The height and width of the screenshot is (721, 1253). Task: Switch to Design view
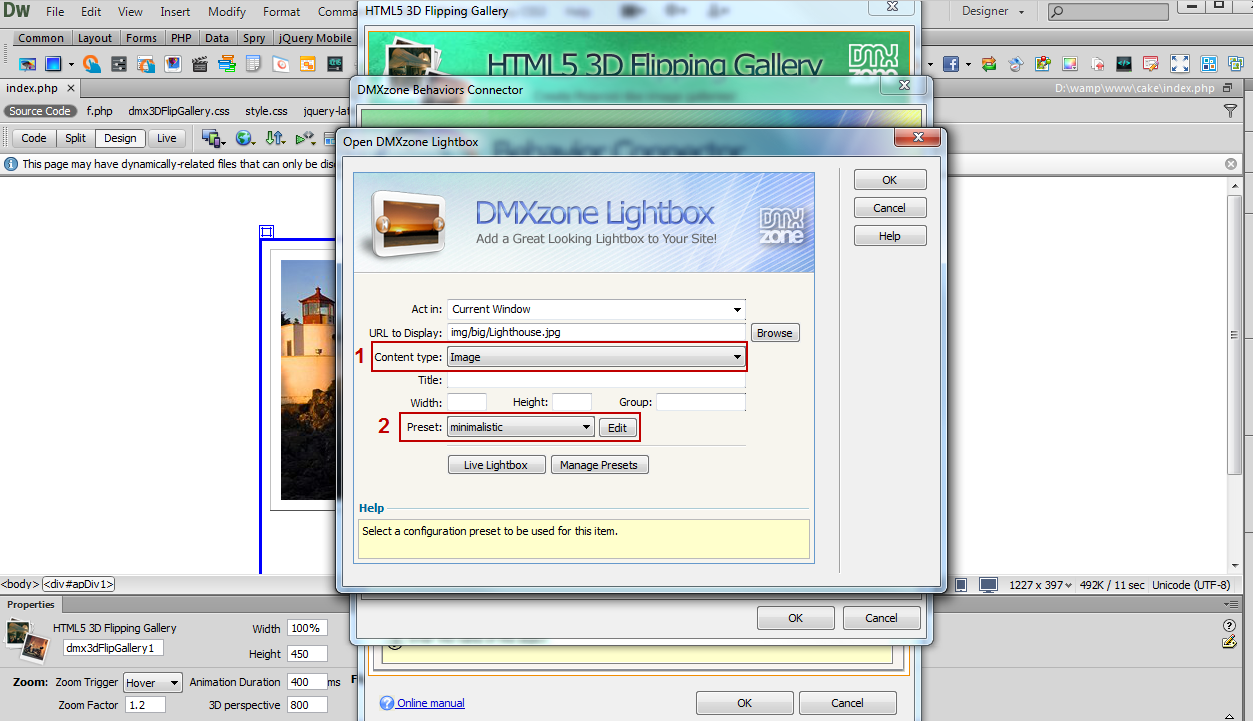(x=120, y=138)
